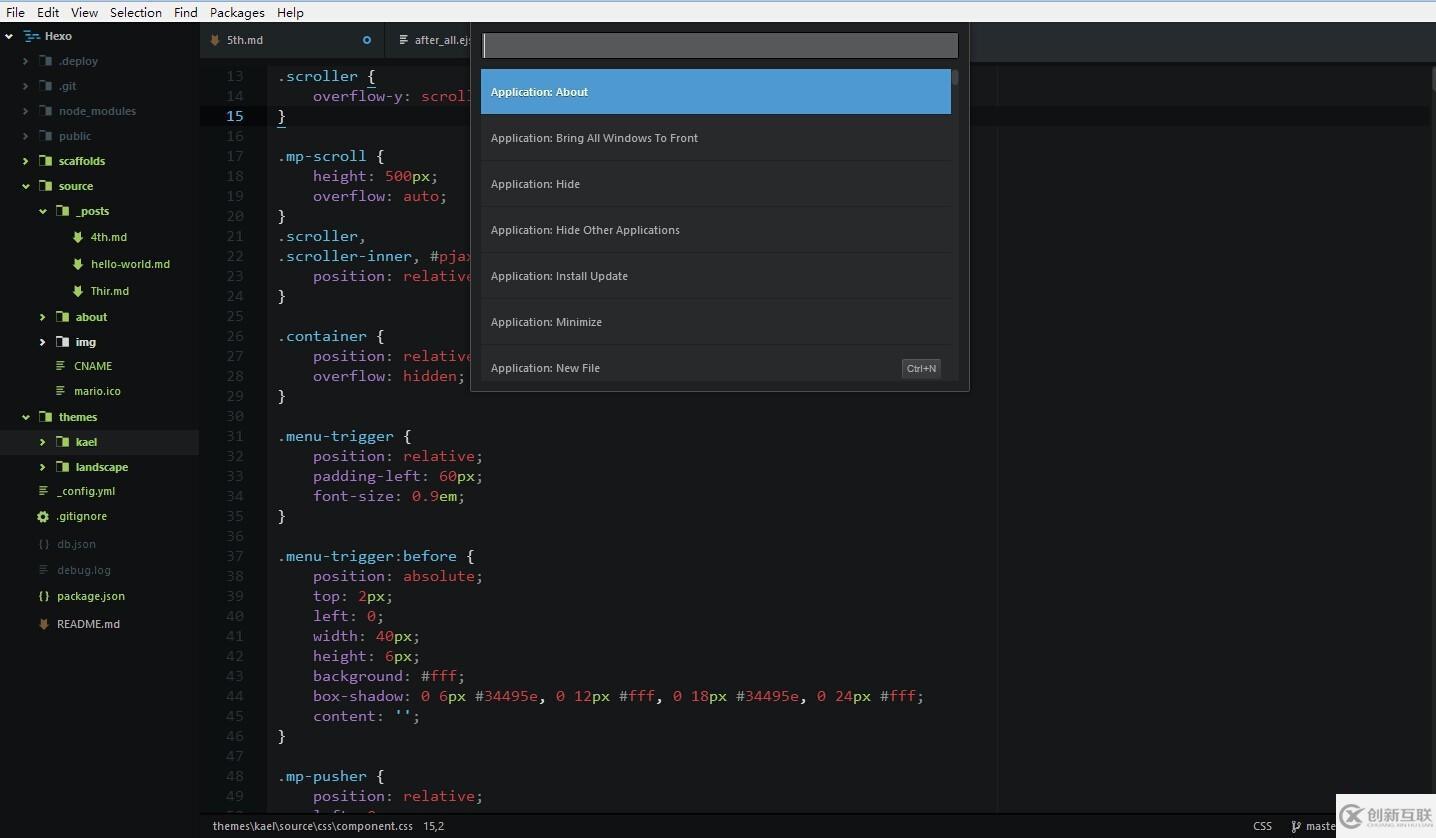
Task: Expand the landscape folder chevron
Action: point(43,467)
